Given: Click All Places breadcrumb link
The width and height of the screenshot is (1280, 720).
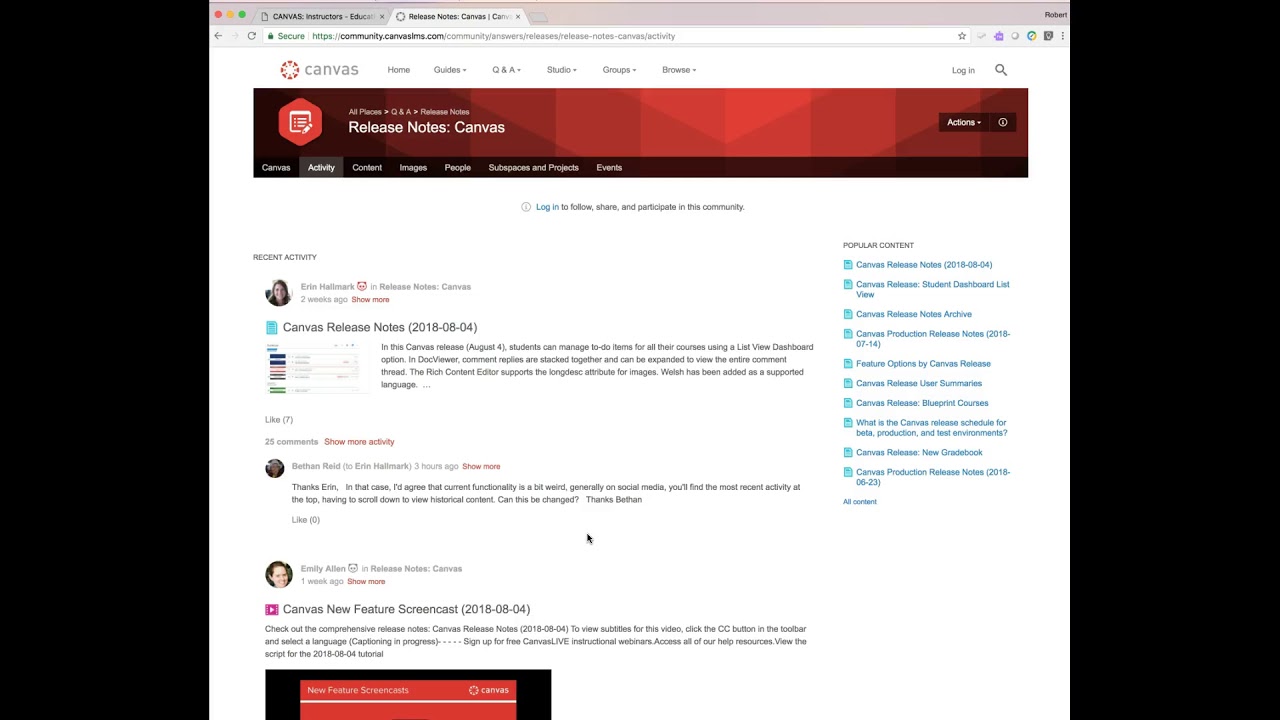Looking at the screenshot, I should tap(365, 112).
